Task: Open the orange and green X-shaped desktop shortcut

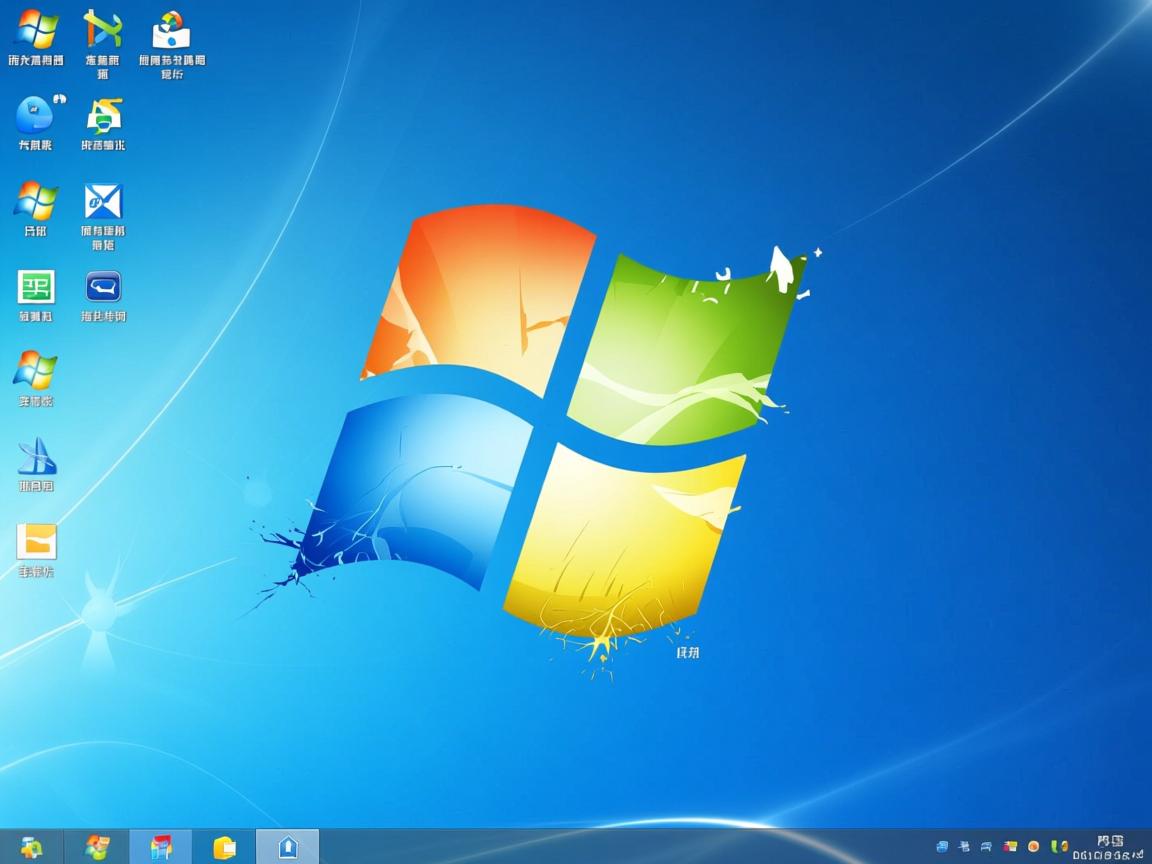Action: point(102,30)
